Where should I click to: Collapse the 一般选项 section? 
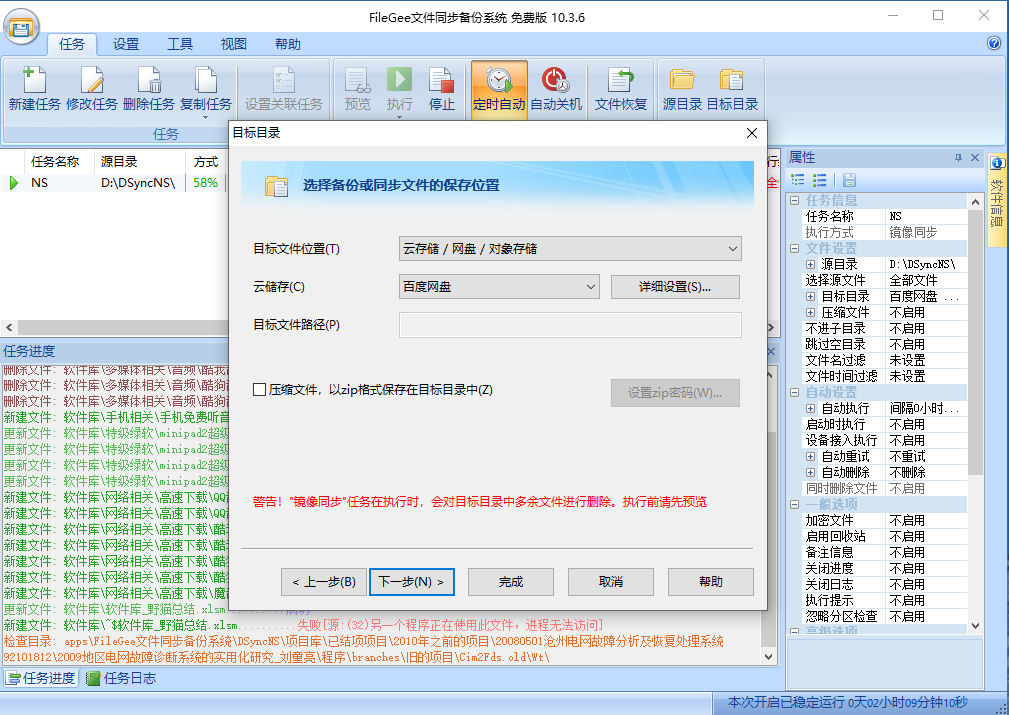[795, 504]
